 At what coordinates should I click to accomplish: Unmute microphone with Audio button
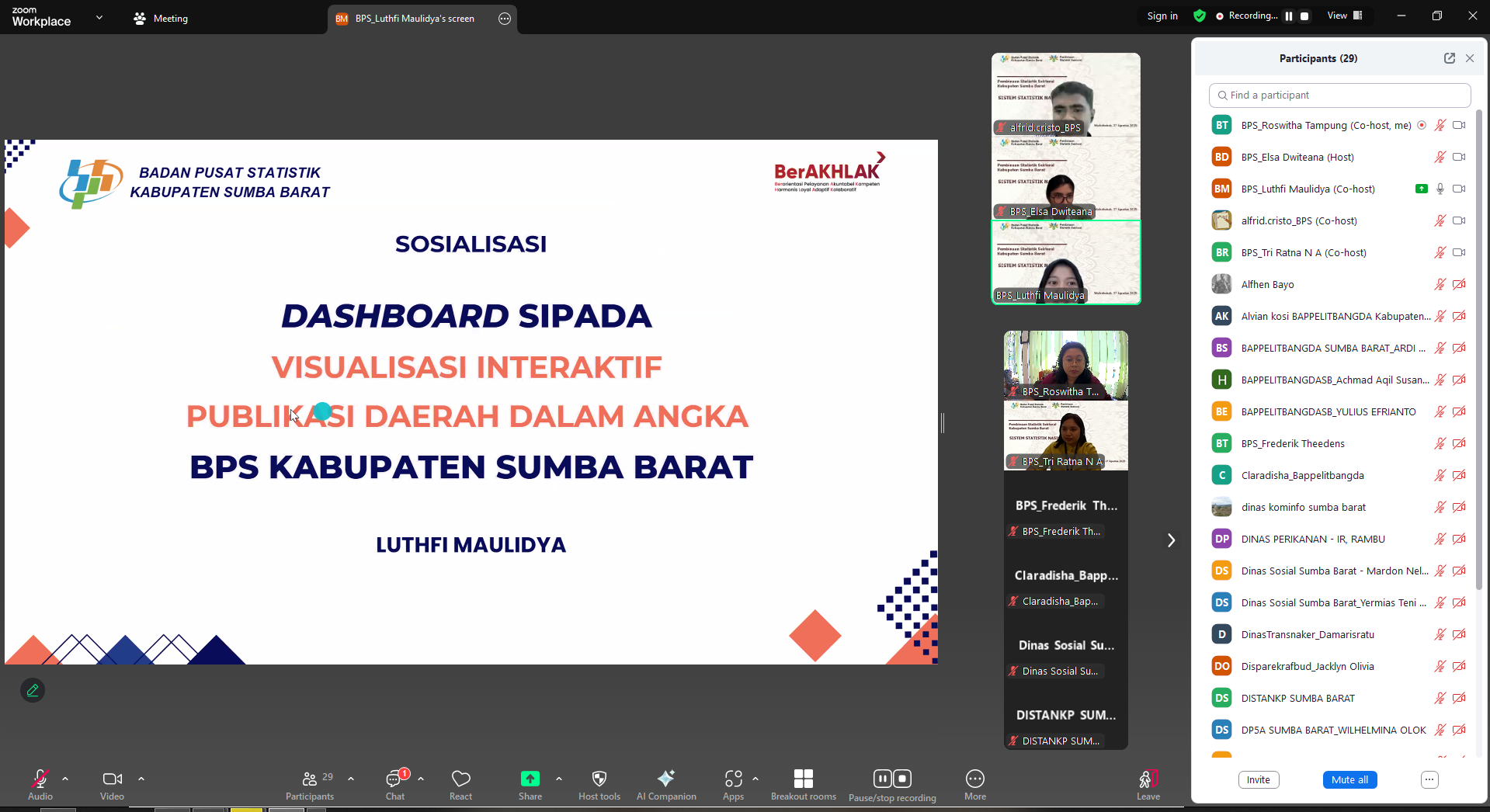coord(40,783)
